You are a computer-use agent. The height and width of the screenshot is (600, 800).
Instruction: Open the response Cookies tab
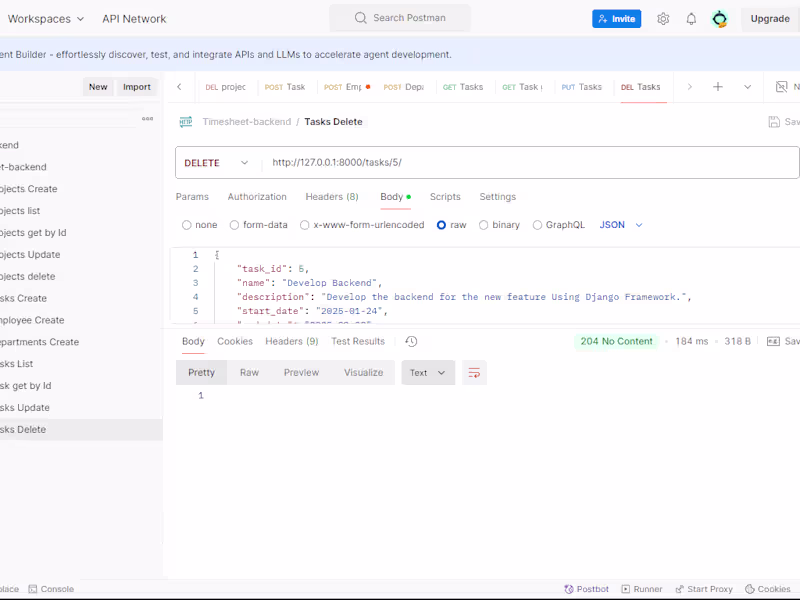click(x=235, y=341)
